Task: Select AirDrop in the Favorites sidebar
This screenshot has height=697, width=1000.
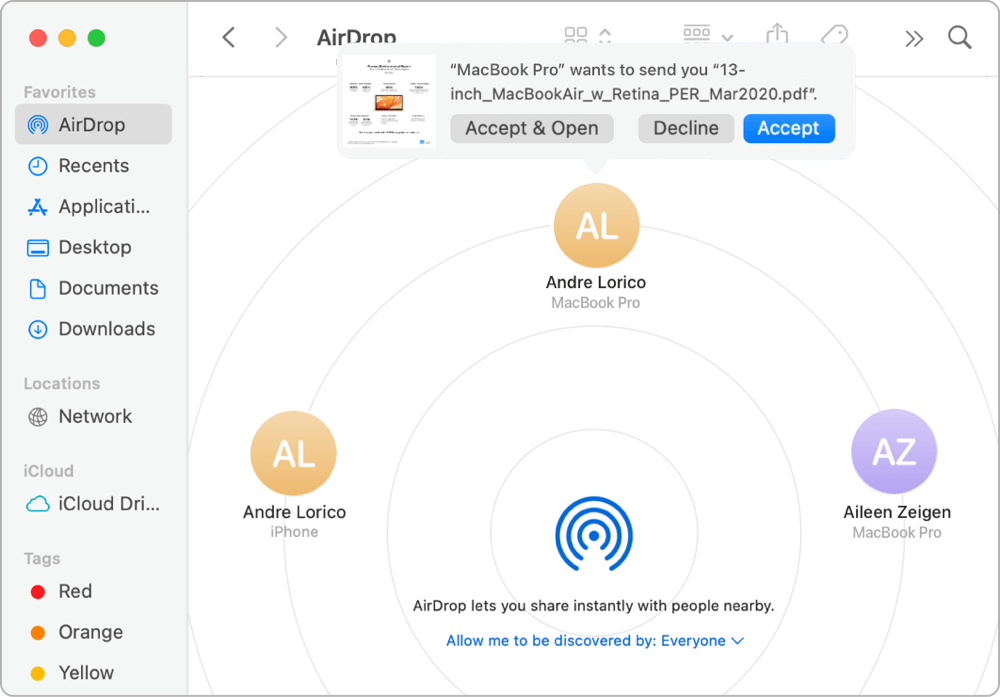Action: coord(93,124)
